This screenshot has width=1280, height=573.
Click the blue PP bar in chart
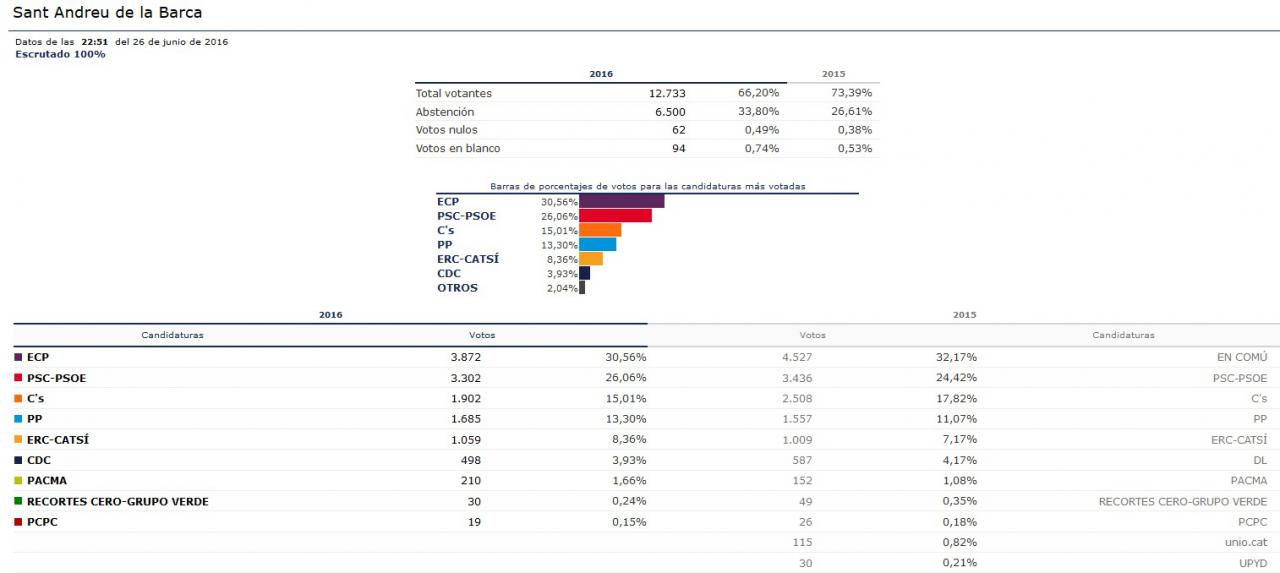pyautogui.click(x=598, y=244)
